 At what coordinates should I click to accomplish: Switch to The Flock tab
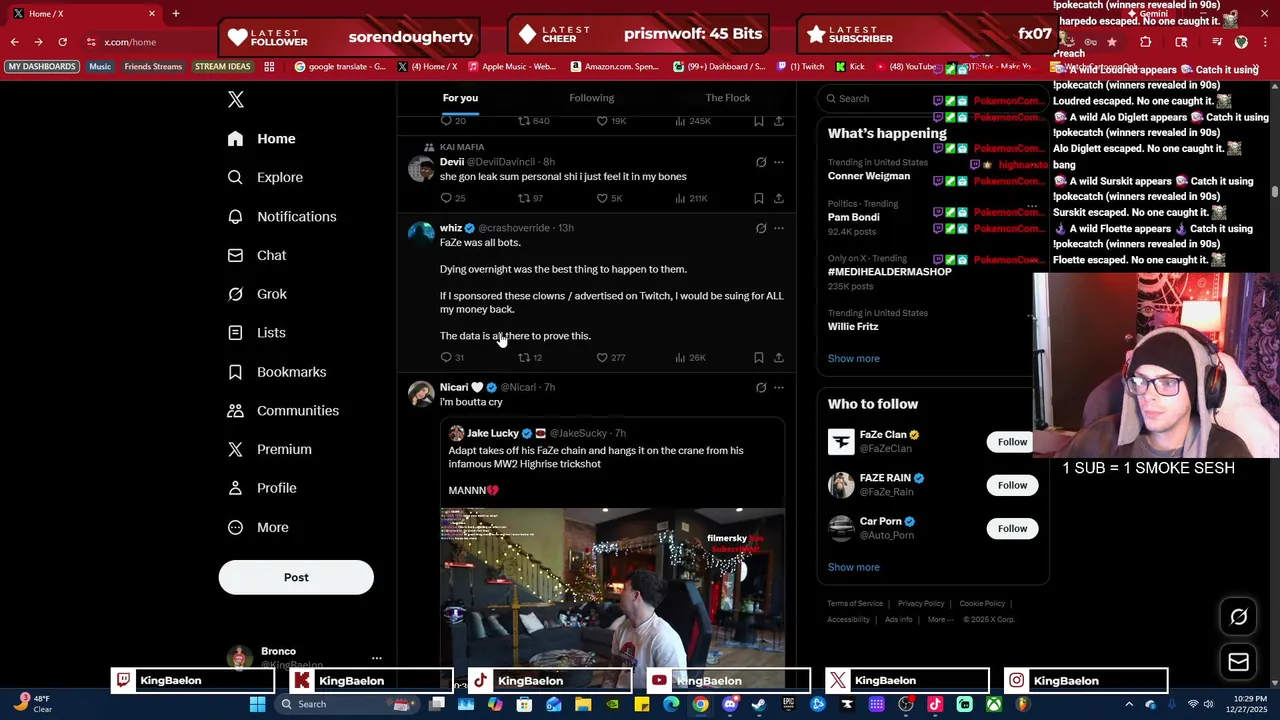(x=728, y=98)
